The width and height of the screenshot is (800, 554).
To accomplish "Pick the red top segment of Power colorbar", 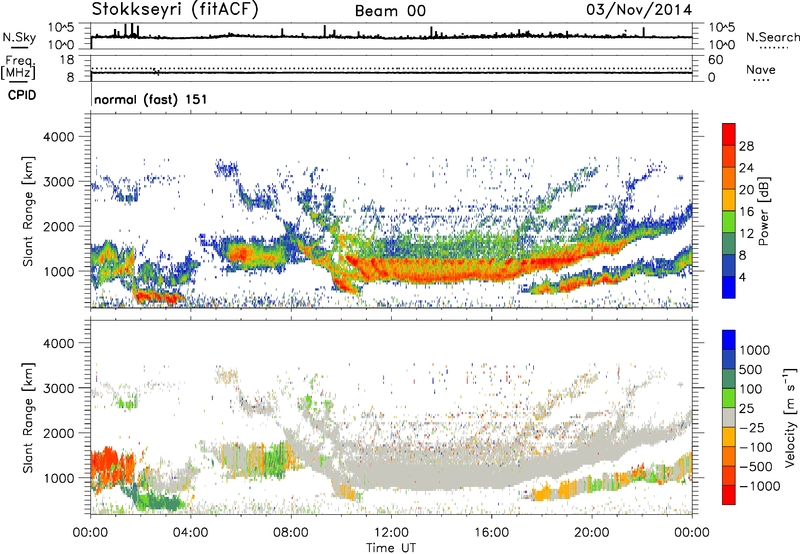I will click(x=729, y=134).
